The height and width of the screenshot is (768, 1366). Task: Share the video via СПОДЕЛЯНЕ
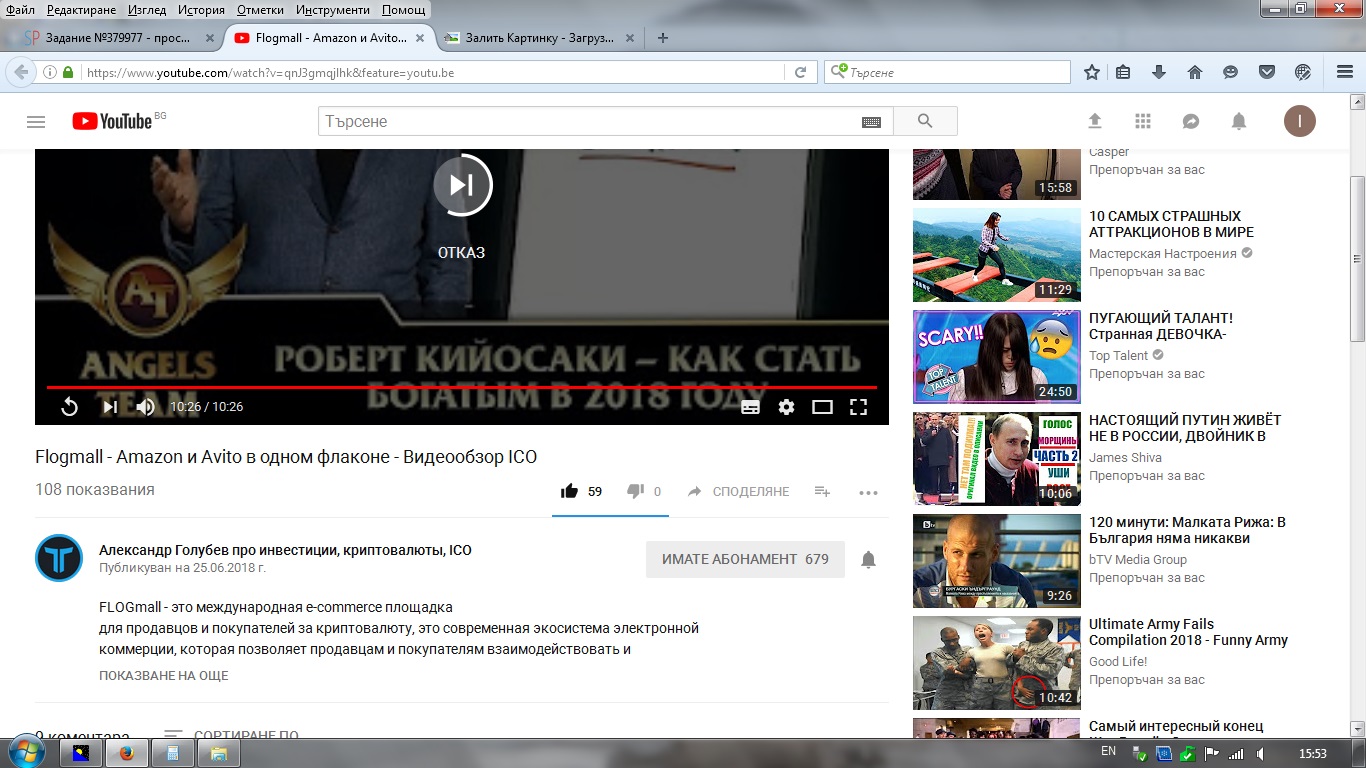(x=738, y=491)
